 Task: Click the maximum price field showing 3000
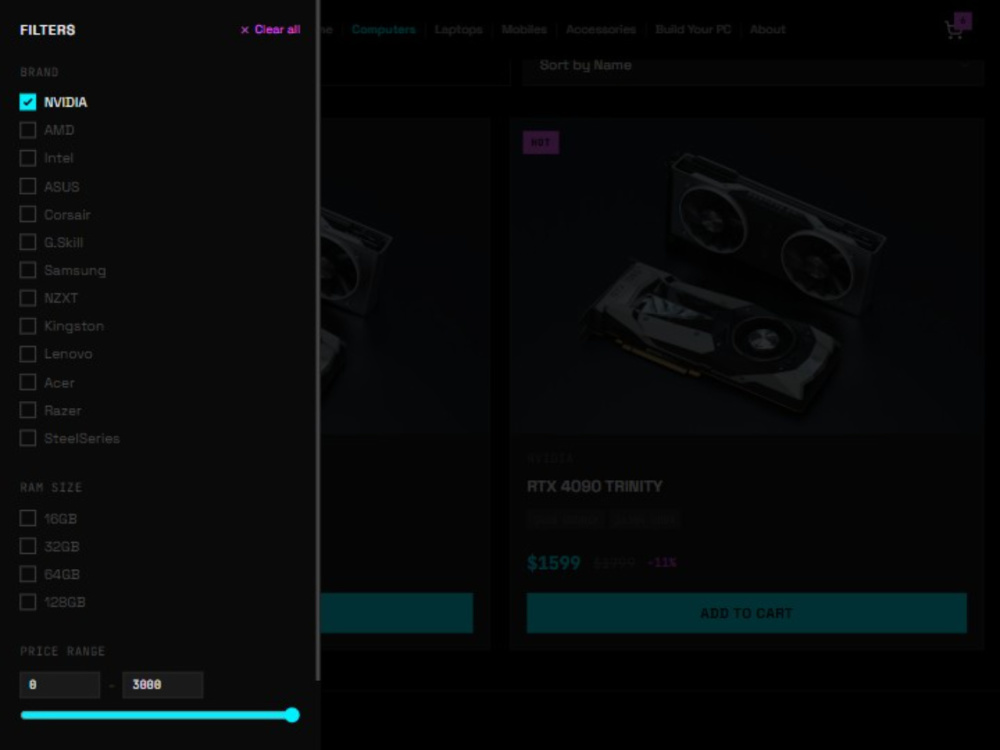(x=163, y=685)
